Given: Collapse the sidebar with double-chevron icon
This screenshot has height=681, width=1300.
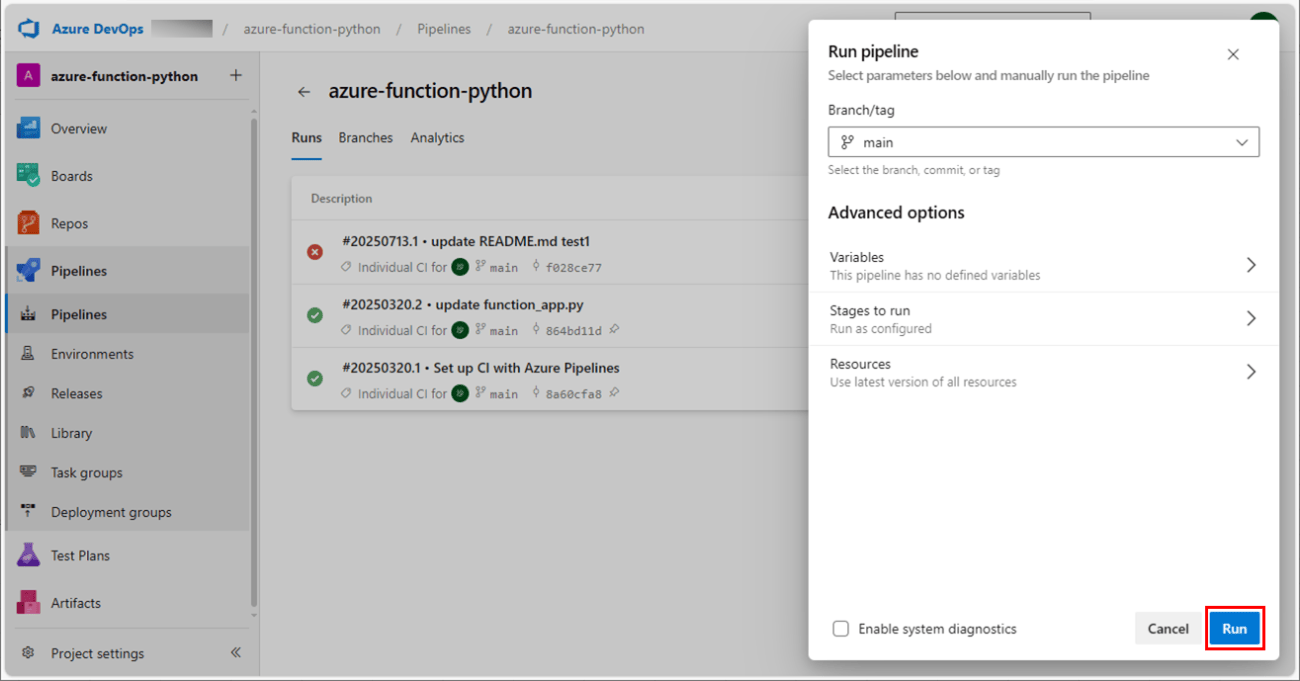Looking at the screenshot, I should point(236,652).
